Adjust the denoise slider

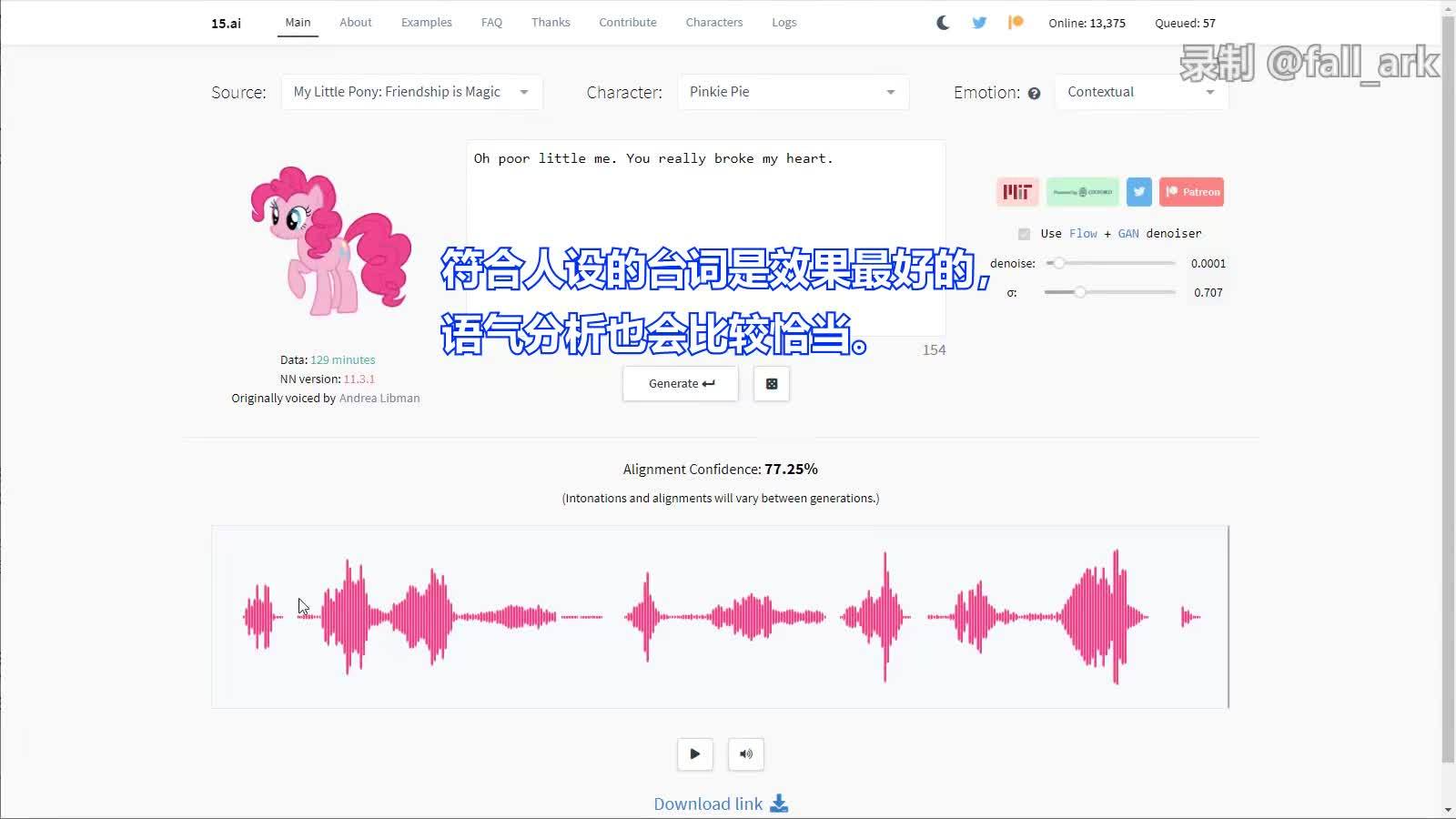click(x=1110, y=263)
